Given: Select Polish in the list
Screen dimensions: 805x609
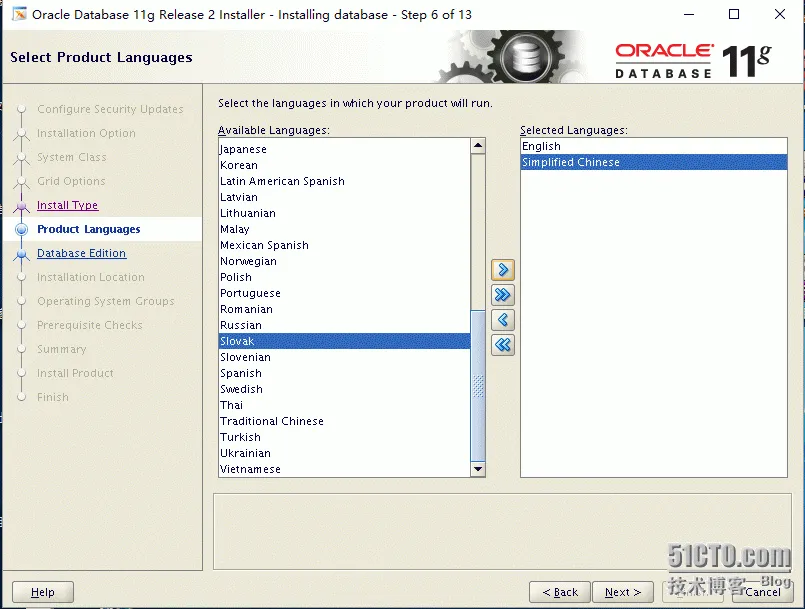Looking at the screenshot, I should pyautogui.click(x=344, y=277).
